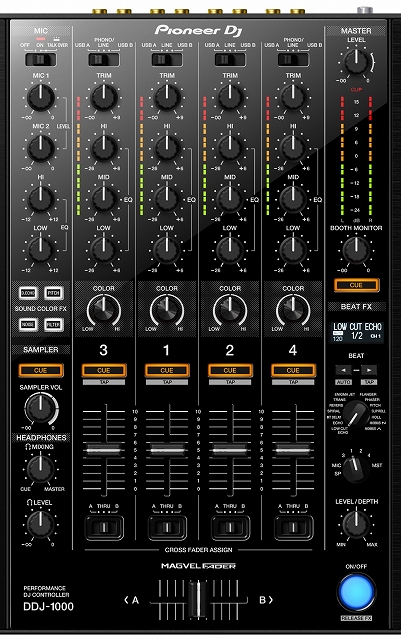Image resolution: width=401 pixels, height=640 pixels.
Task: Toggle channel 4 USB A/USB B input switch
Action: [x=293, y=60]
